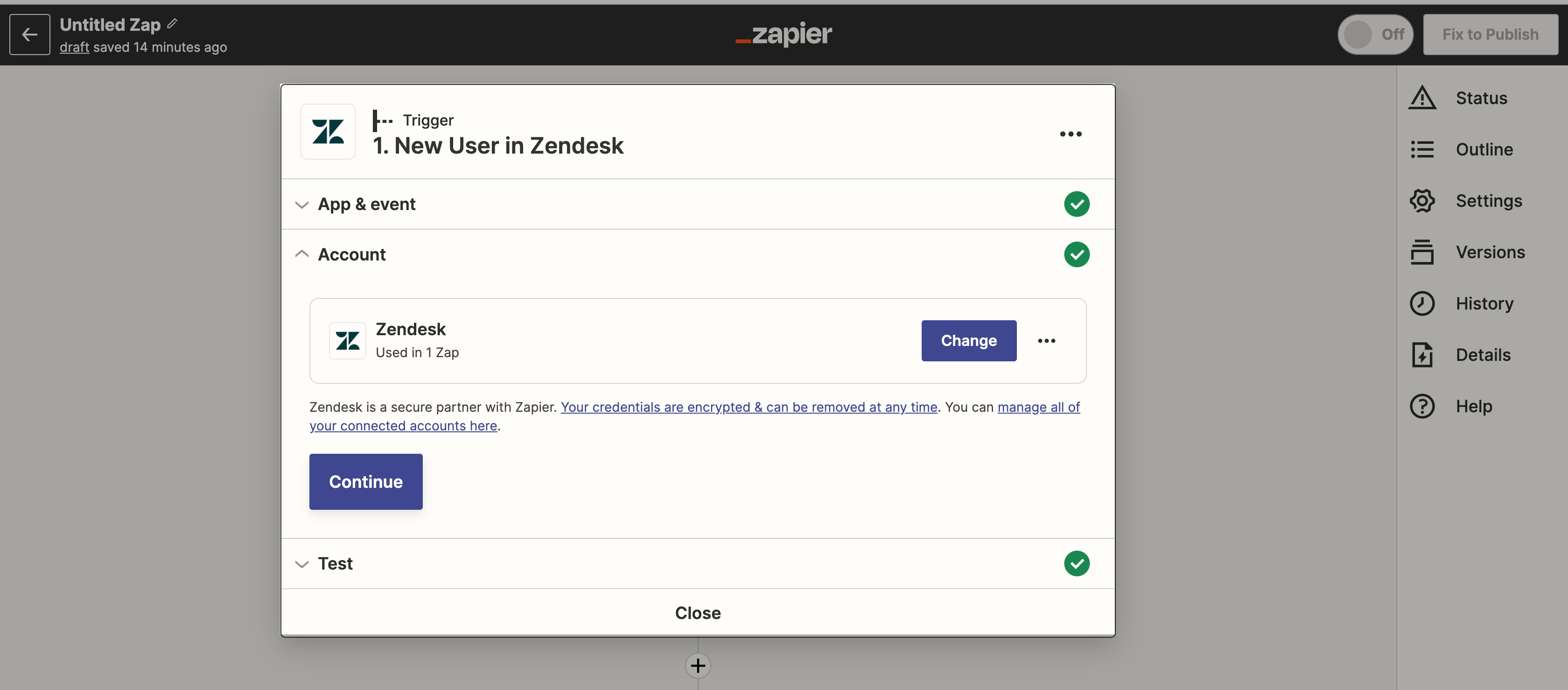The width and height of the screenshot is (1568, 690).
Task: Click the Continue button
Action: [x=366, y=482]
